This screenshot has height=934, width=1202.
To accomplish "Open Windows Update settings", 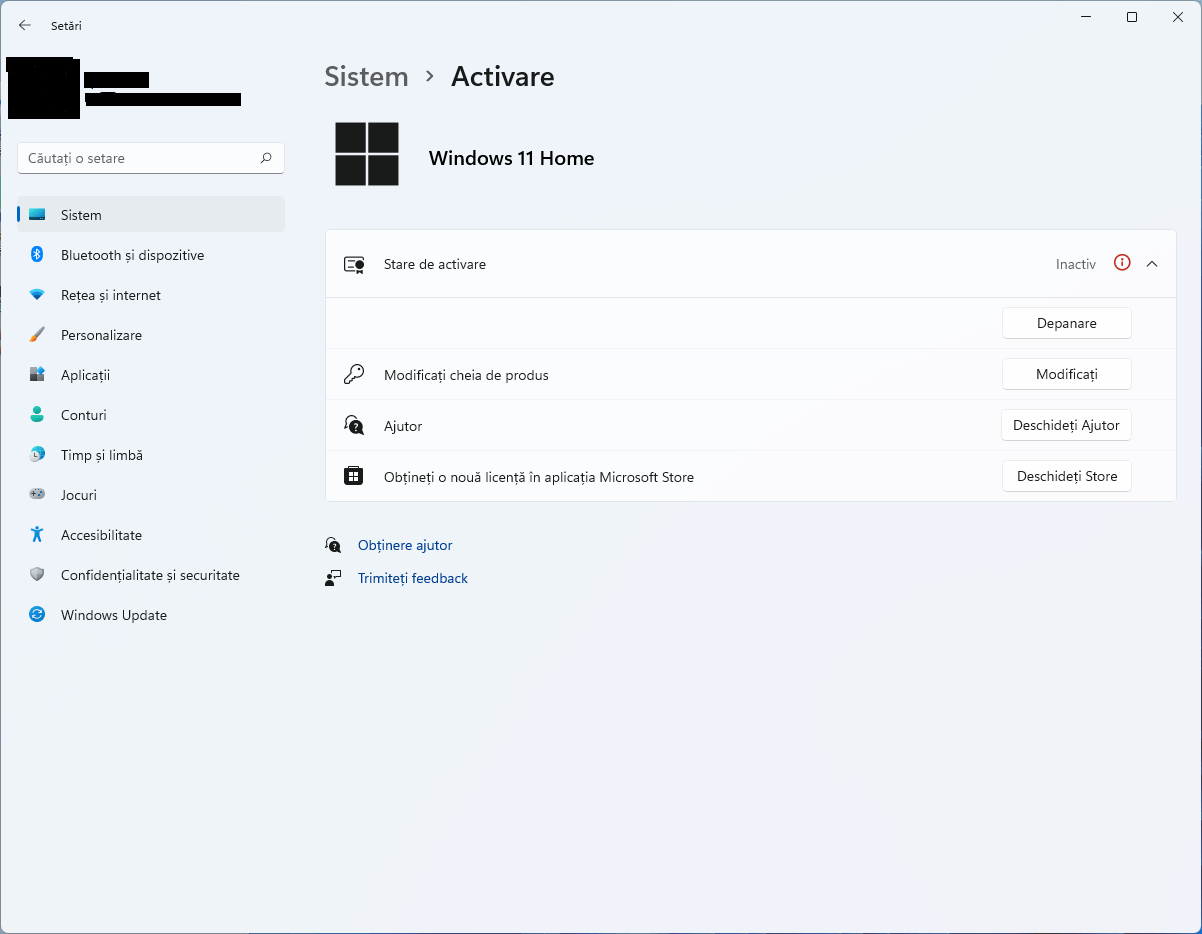I will 151,615.
